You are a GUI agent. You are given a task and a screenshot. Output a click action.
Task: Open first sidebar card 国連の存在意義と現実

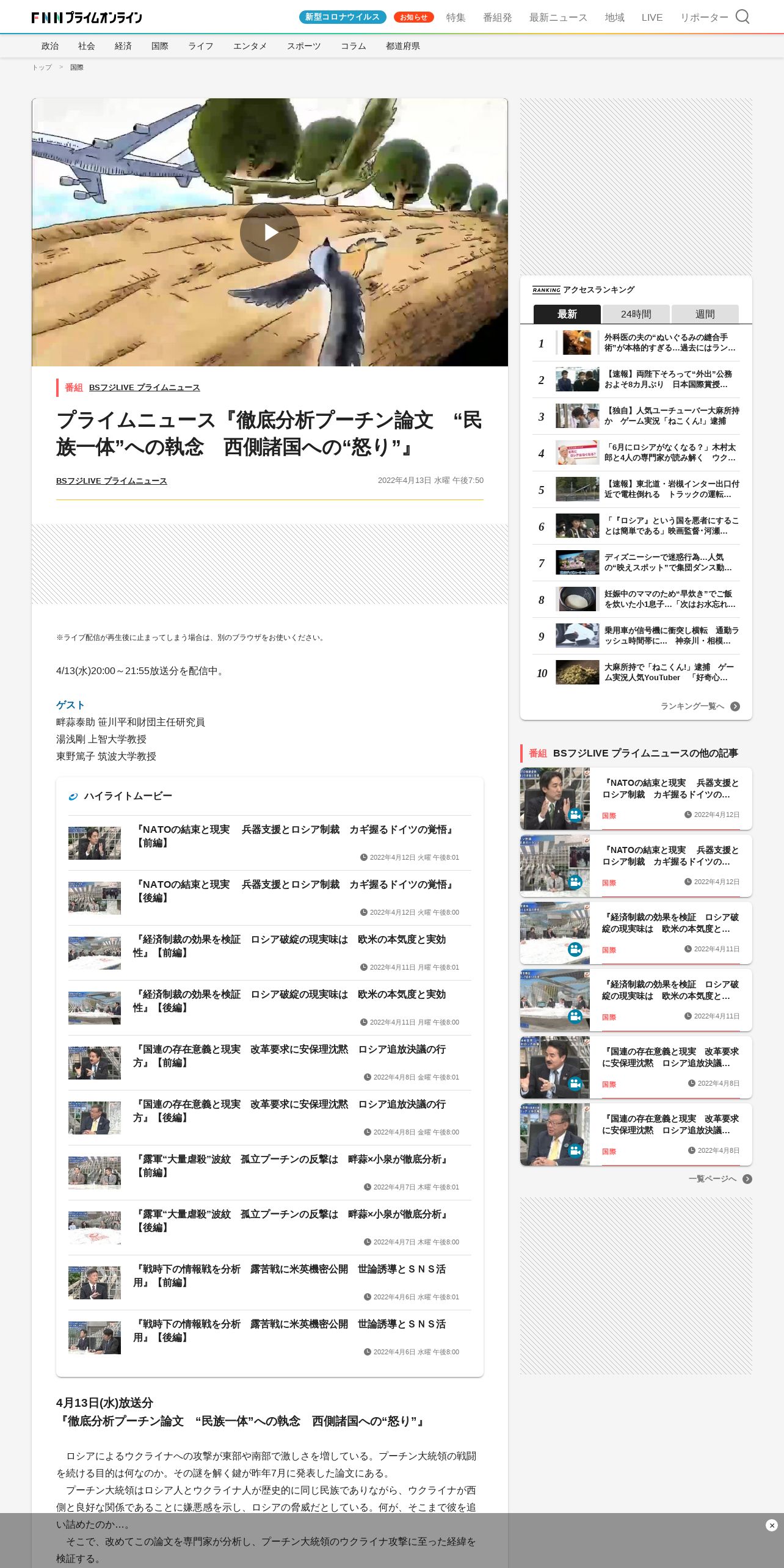(x=636, y=1067)
